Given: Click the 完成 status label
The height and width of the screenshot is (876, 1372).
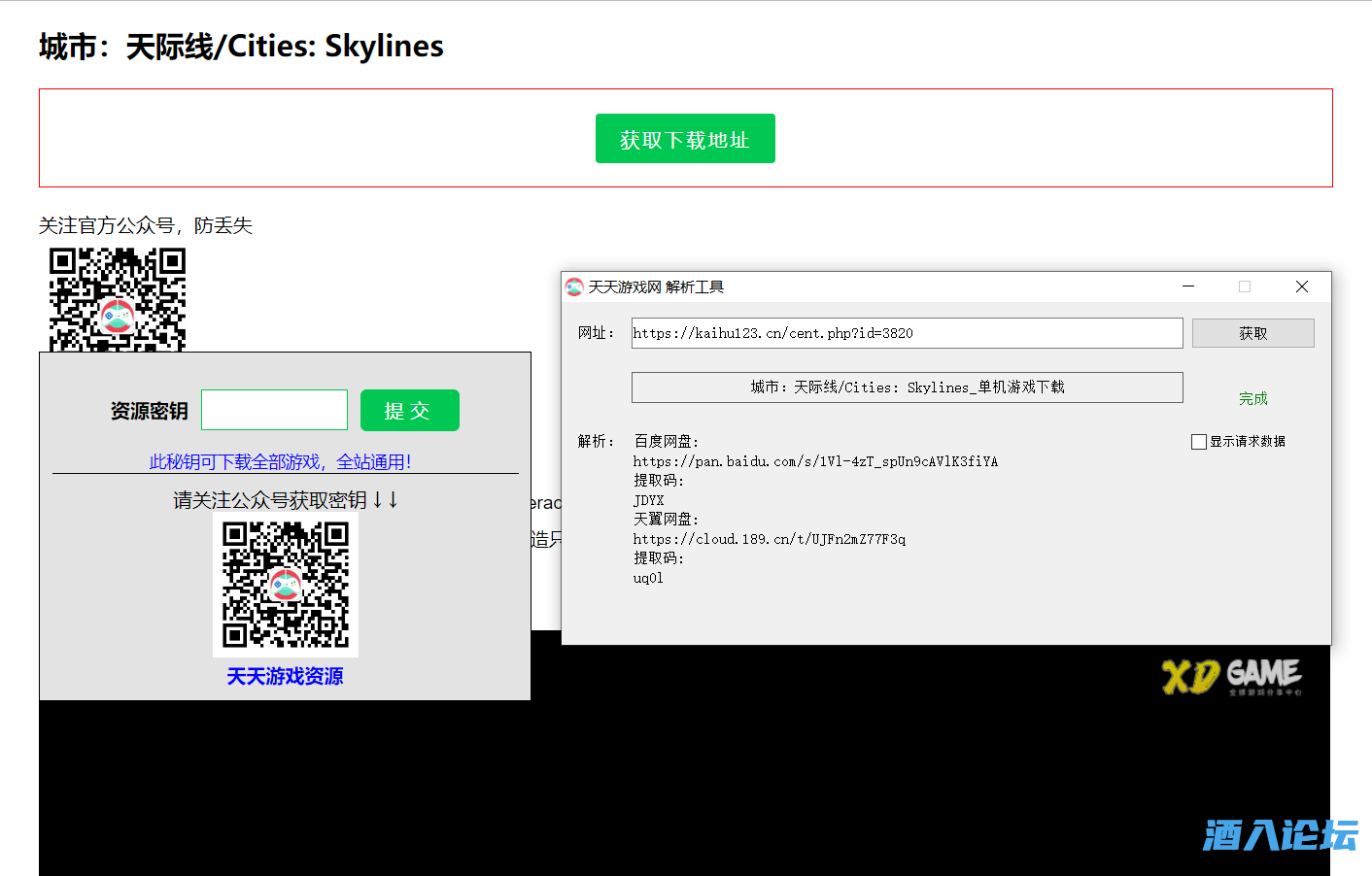Looking at the screenshot, I should coord(1252,398).
